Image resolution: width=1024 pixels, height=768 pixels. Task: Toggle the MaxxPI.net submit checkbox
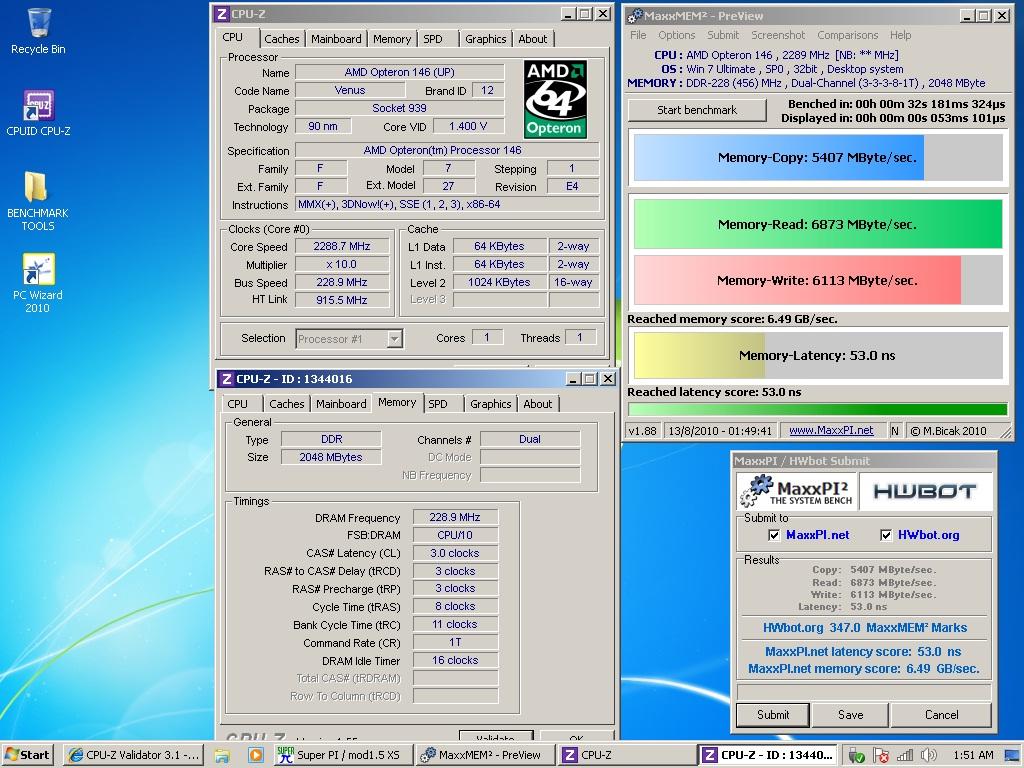pyautogui.click(x=774, y=535)
